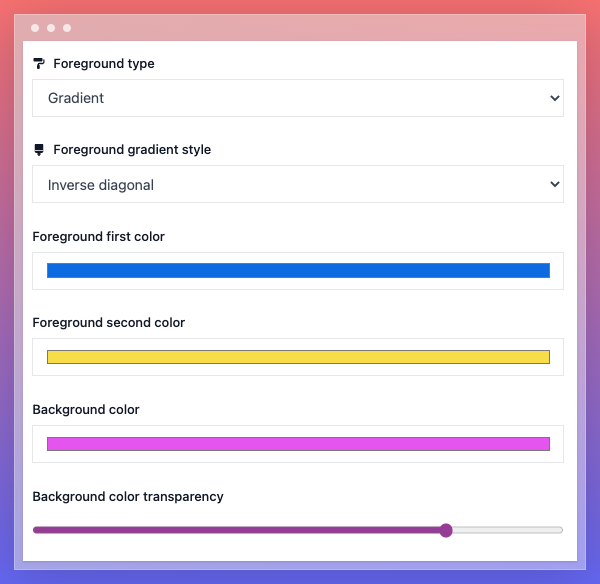
Task: Click the paint roller icon beside Foreground type
Action: (39, 64)
